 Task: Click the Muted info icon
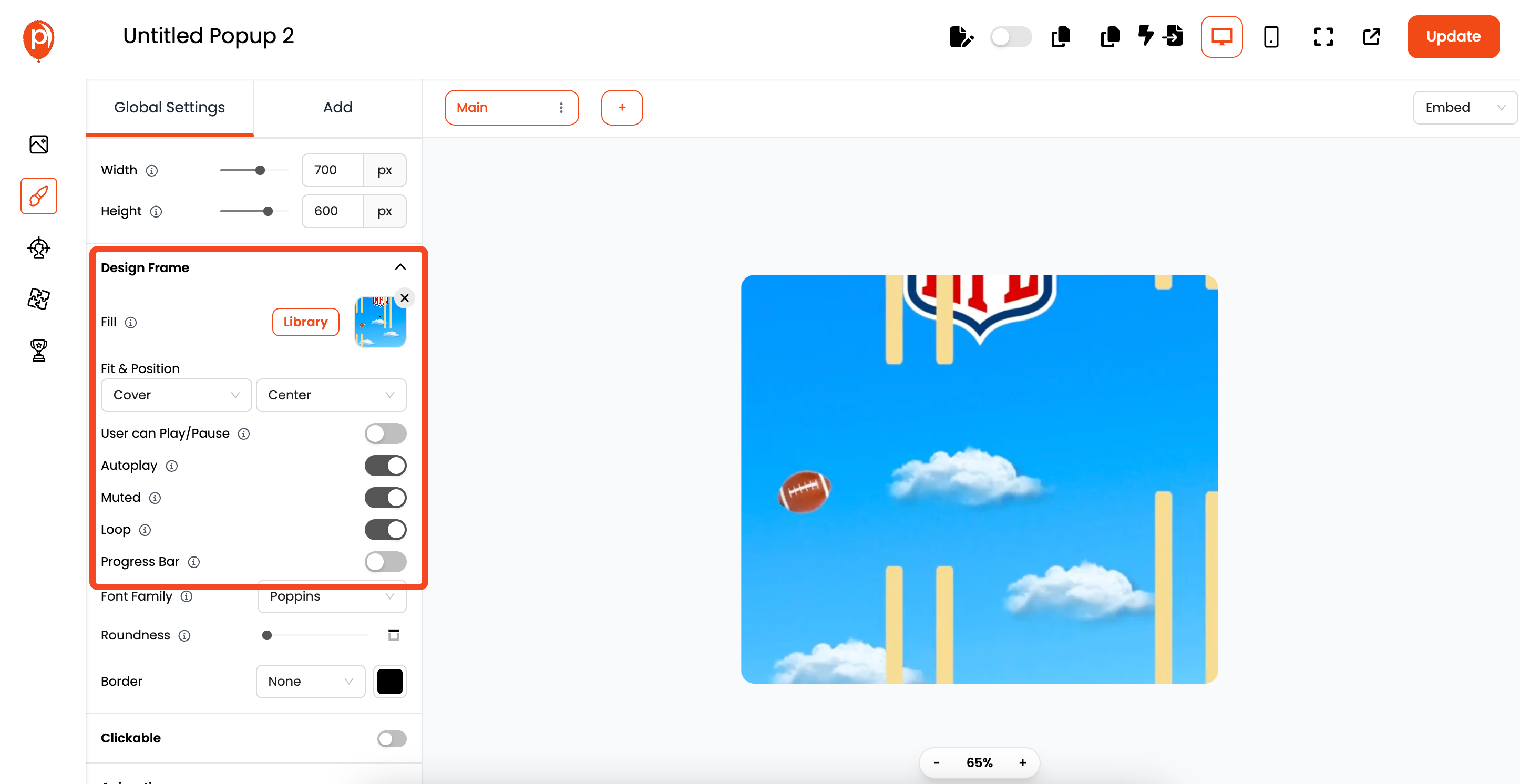click(x=155, y=498)
